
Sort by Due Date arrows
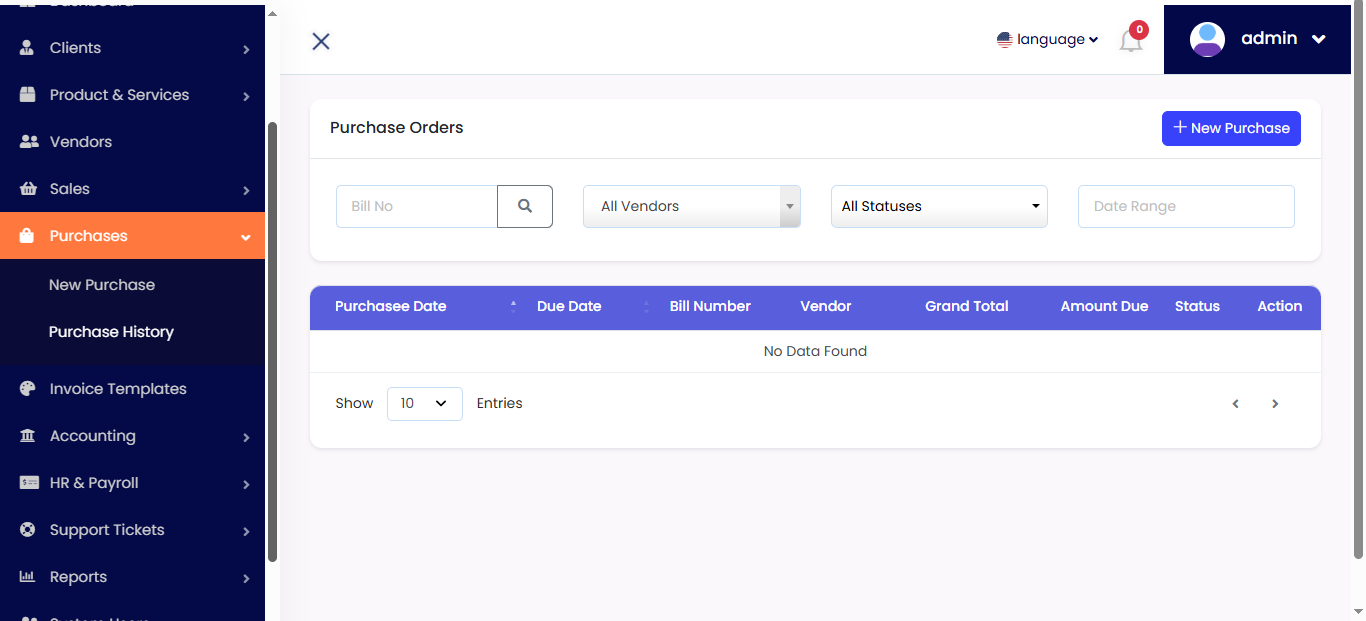[x=646, y=306]
